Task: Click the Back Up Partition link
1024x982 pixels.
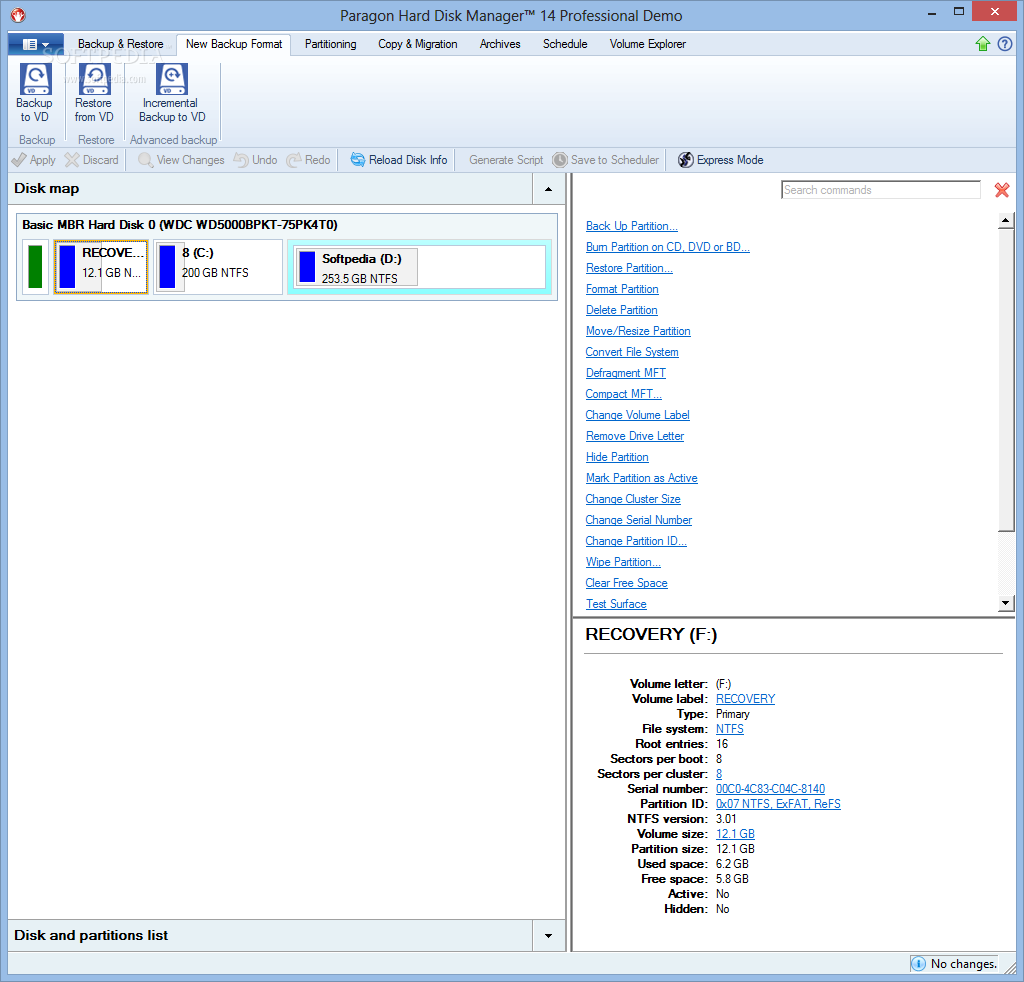Action: point(632,226)
